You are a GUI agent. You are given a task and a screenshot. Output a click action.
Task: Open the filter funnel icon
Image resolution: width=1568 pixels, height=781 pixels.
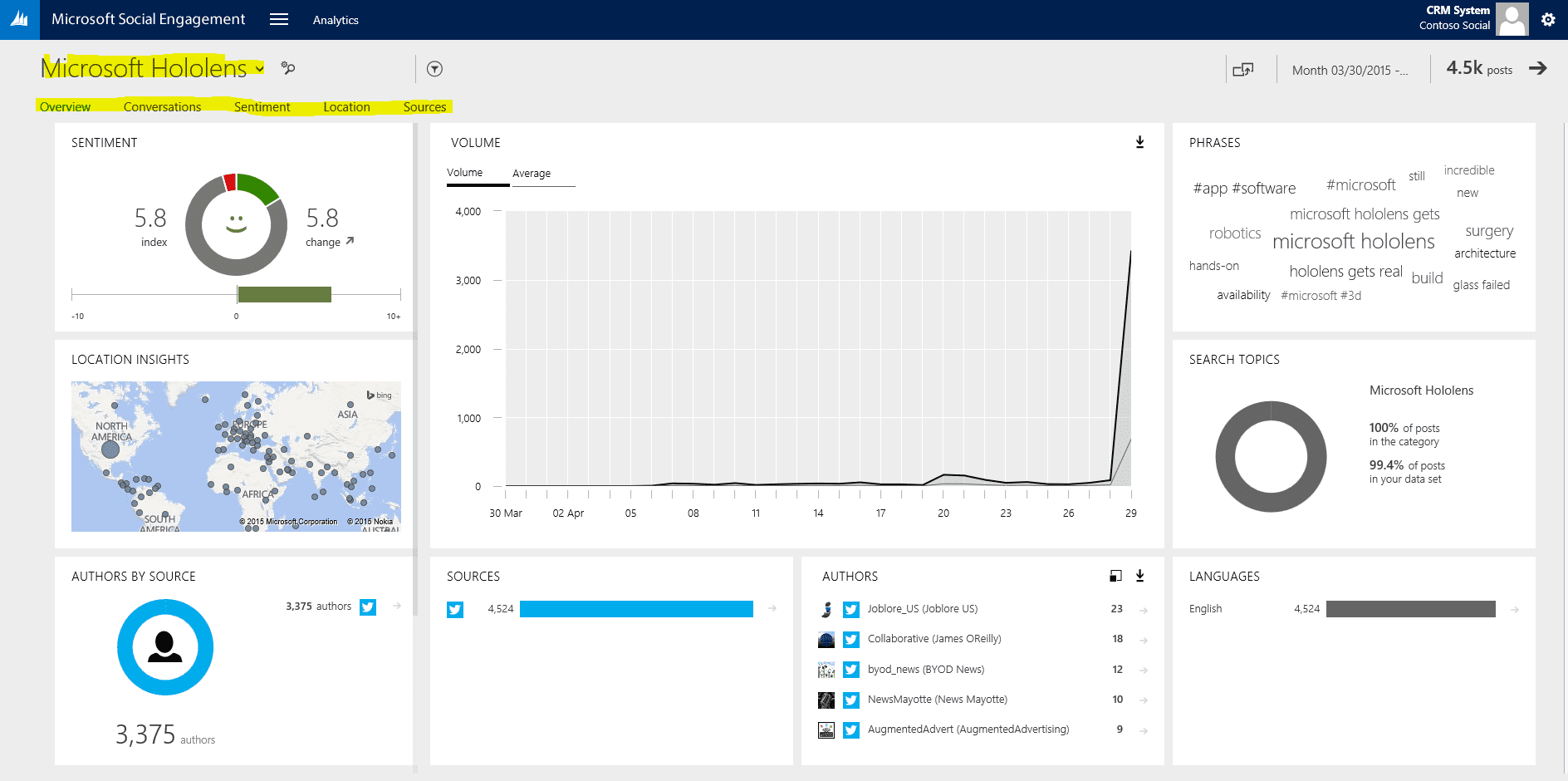click(x=434, y=69)
